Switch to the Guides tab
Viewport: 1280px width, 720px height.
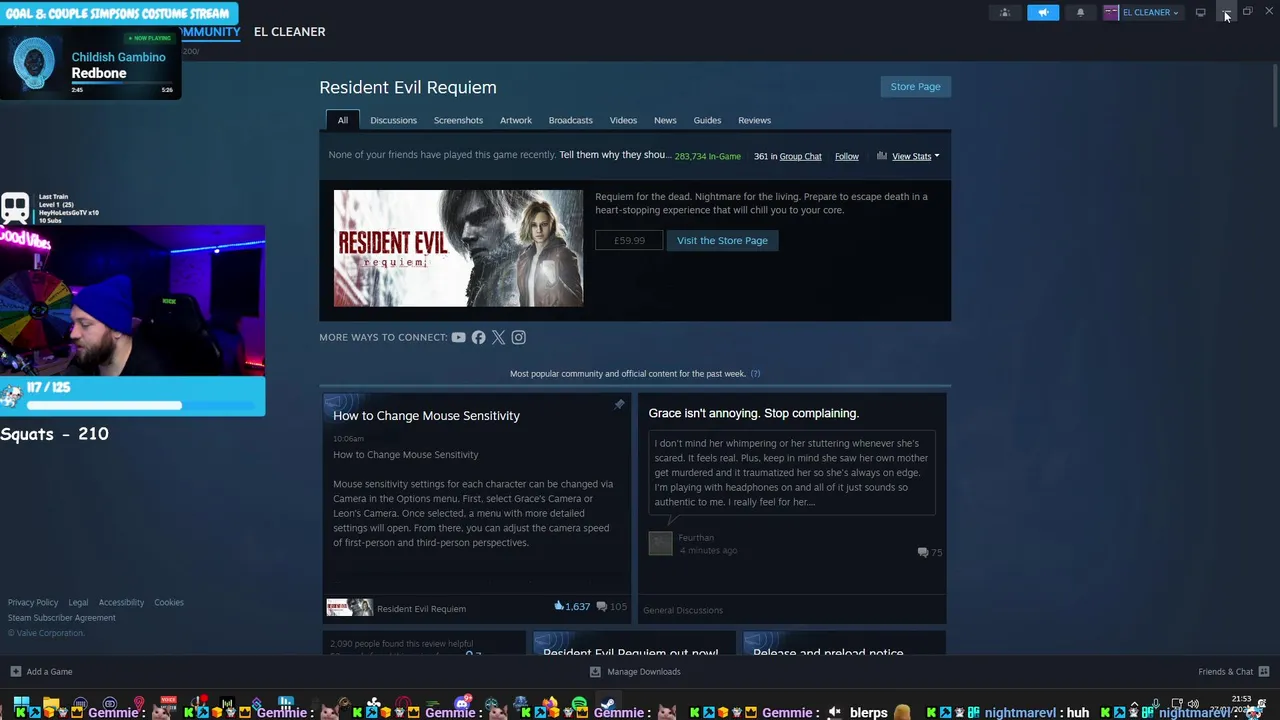[x=707, y=120]
